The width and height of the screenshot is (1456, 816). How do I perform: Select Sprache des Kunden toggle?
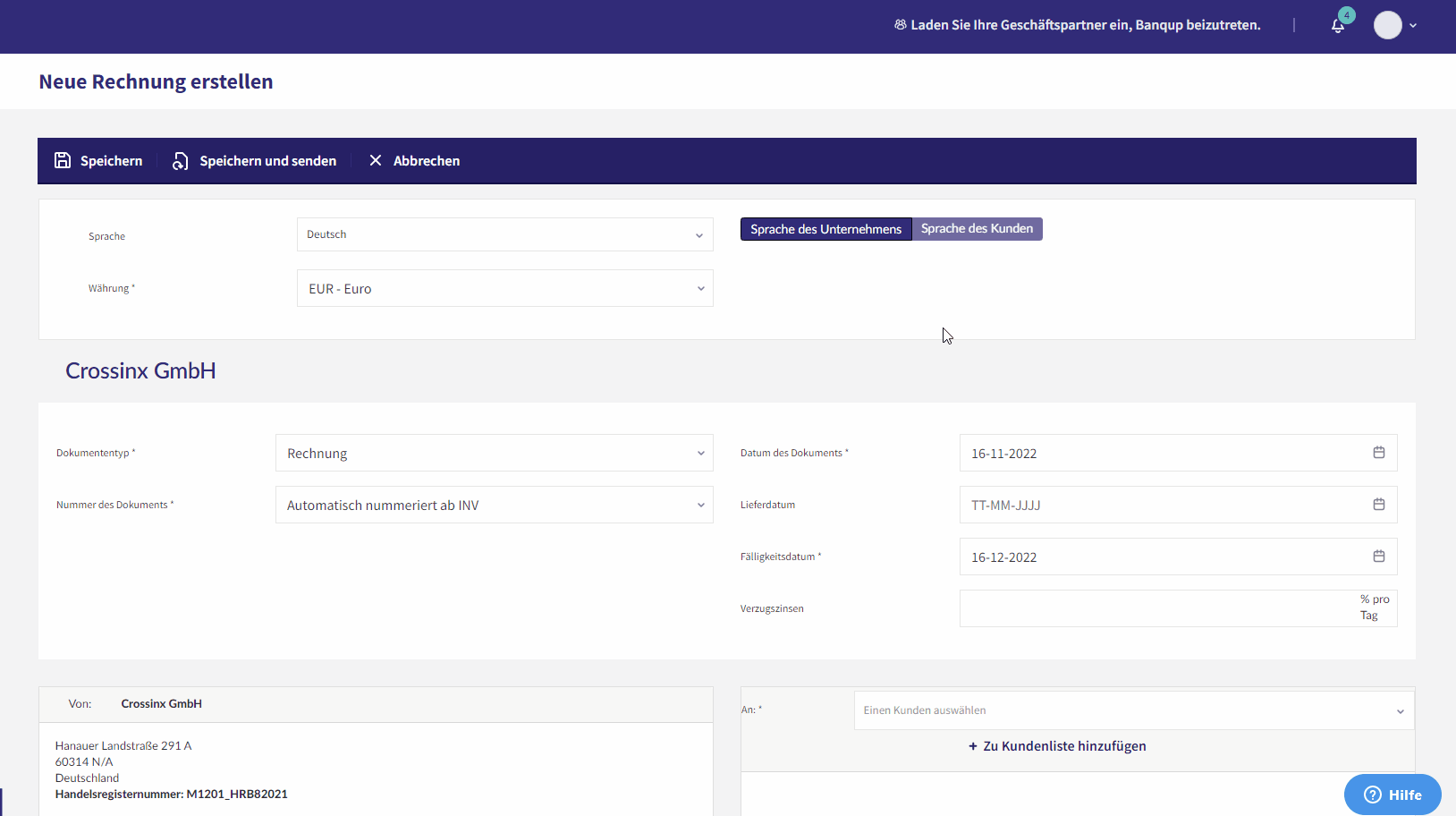coord(978,229)
